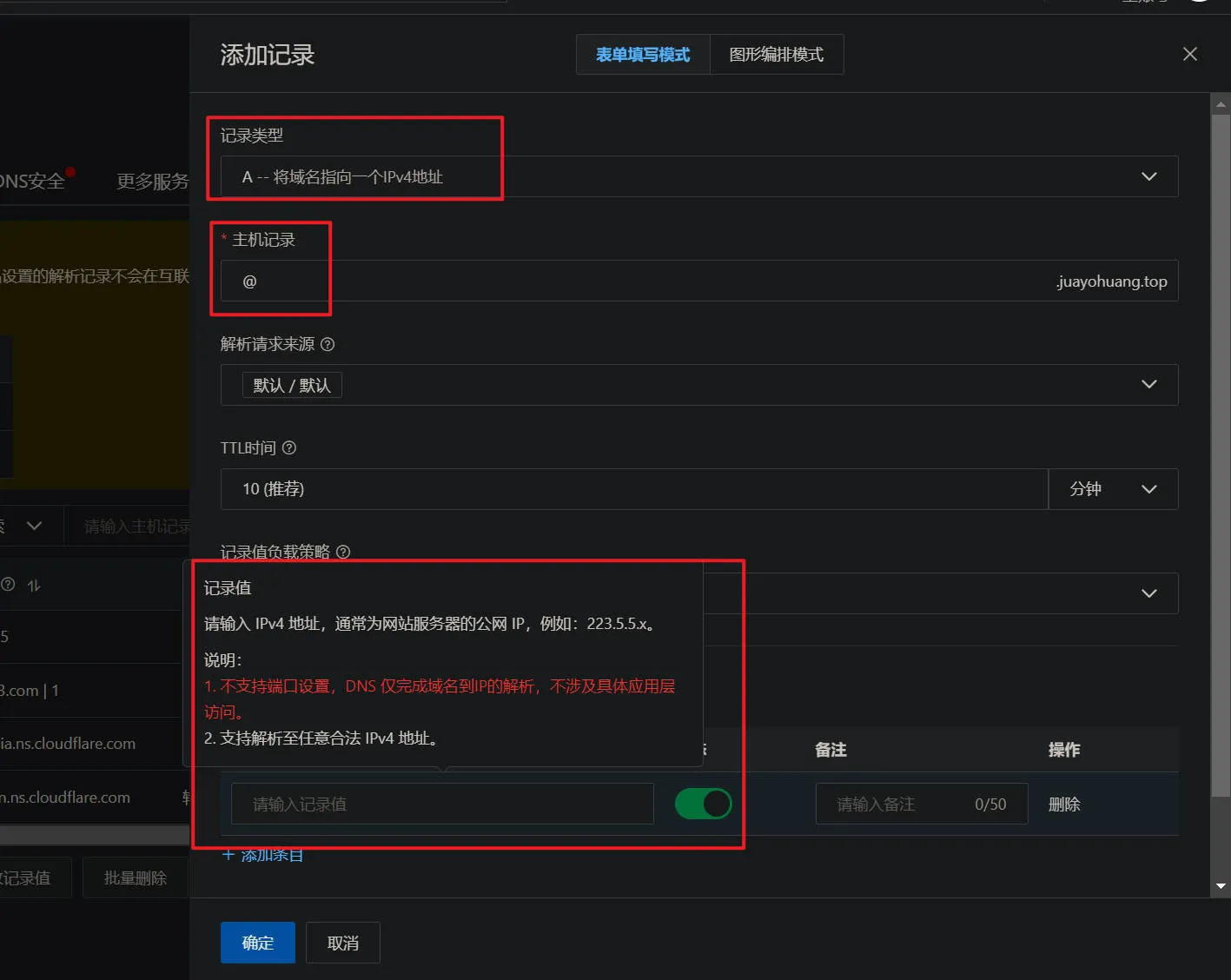Screen dimensions: 1231x980
Task: Toggle the green record enable switch
Action: [x=703, y=804]
